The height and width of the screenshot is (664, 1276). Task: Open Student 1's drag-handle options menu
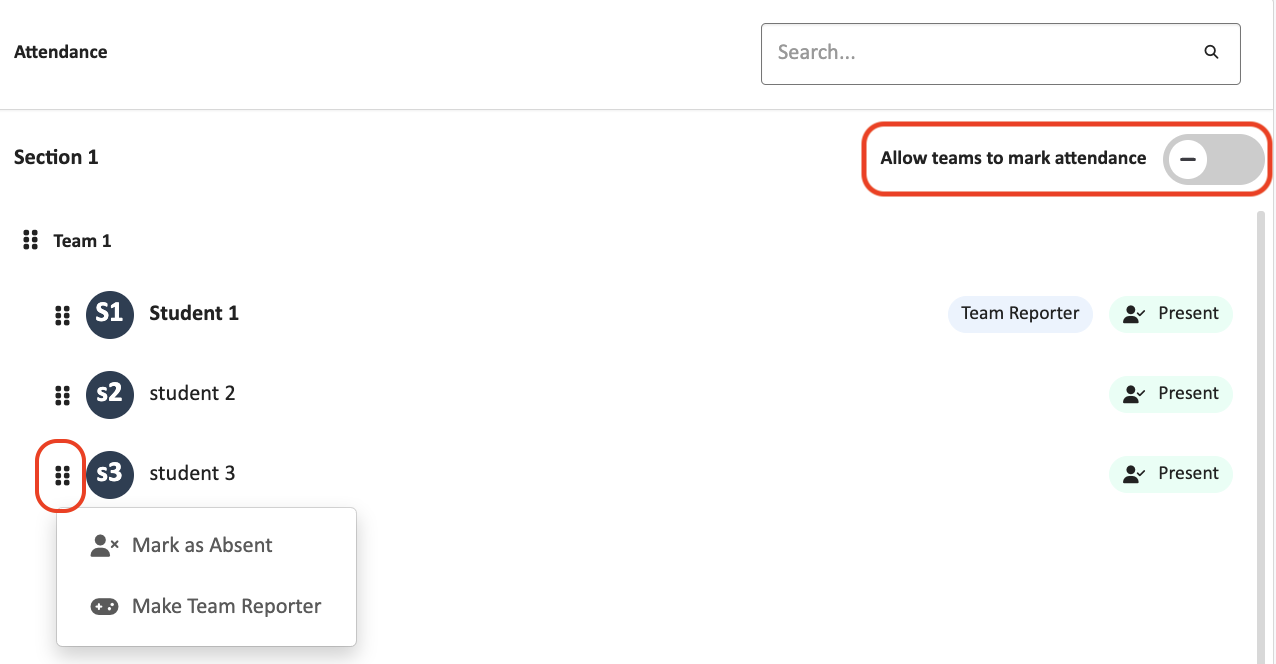click(62, 314)
